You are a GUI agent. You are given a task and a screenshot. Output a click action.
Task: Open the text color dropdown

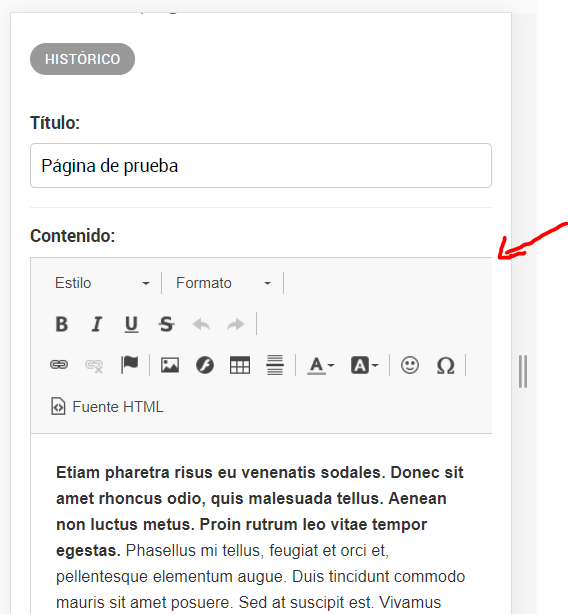click(x=321, y=365)
